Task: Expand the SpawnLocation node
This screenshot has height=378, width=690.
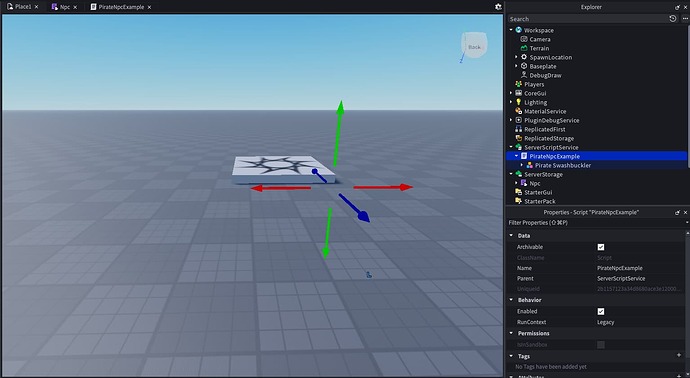Action: (517, 57)
